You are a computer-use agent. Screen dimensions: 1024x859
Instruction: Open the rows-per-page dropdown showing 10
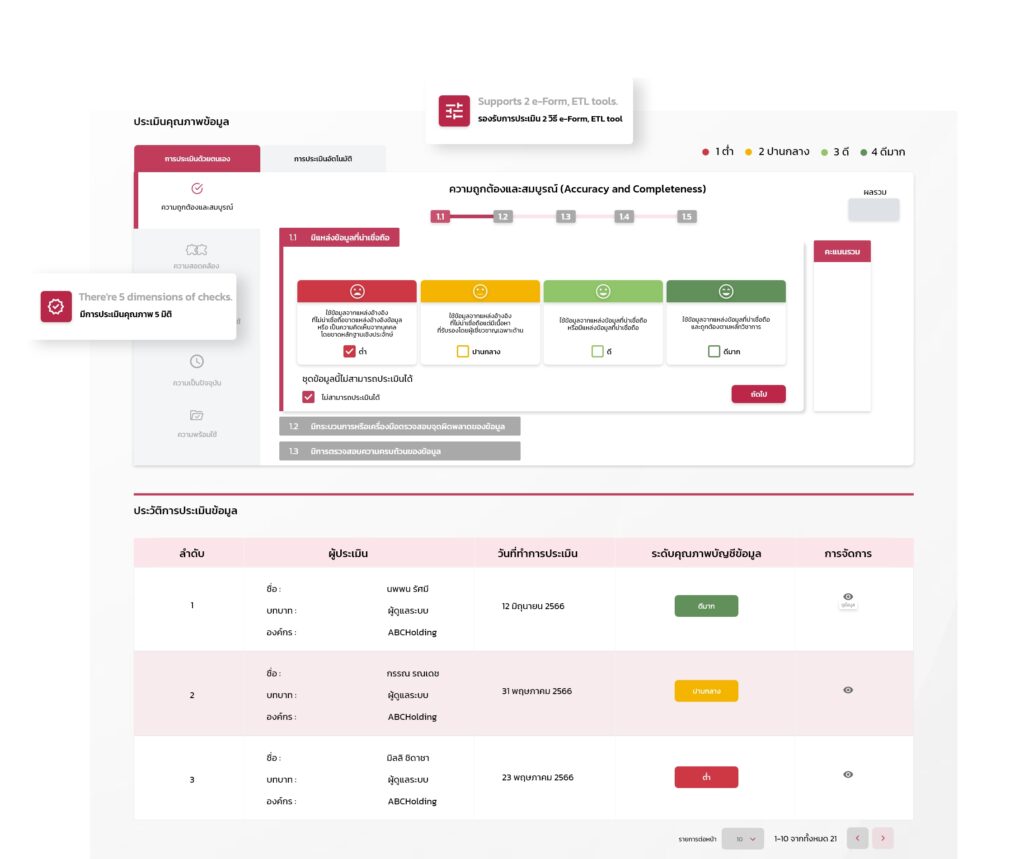742,839
